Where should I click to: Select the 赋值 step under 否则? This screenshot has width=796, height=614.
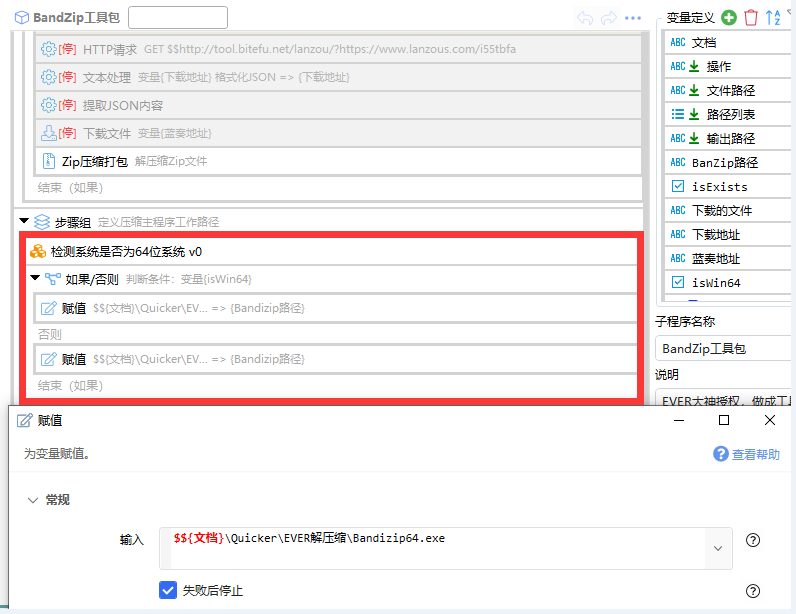[335, 359]
